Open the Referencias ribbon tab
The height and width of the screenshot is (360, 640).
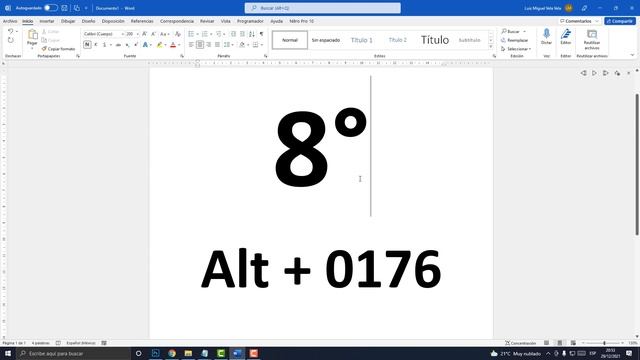click(x=142, y=21)
